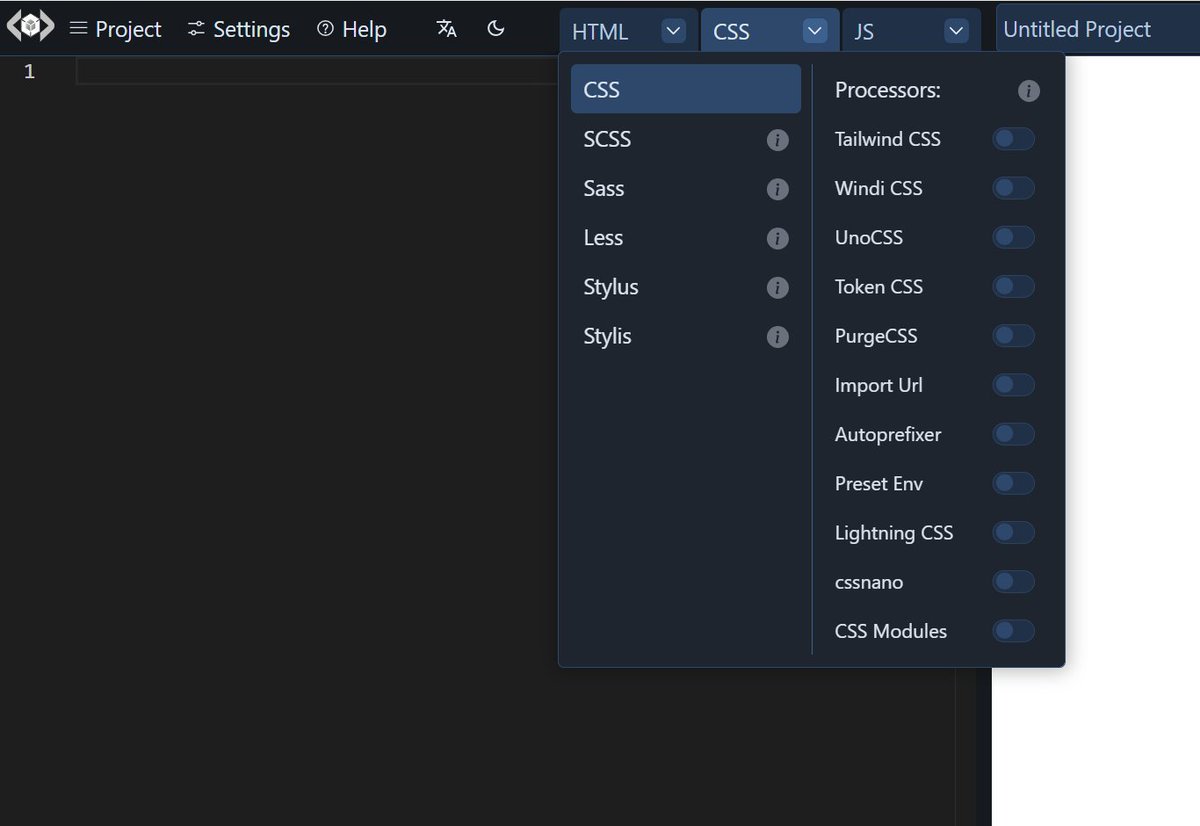This screenshot has width=1200, height=826.
Task: Switch to the JS editor tab
Action: pos(864,32)
